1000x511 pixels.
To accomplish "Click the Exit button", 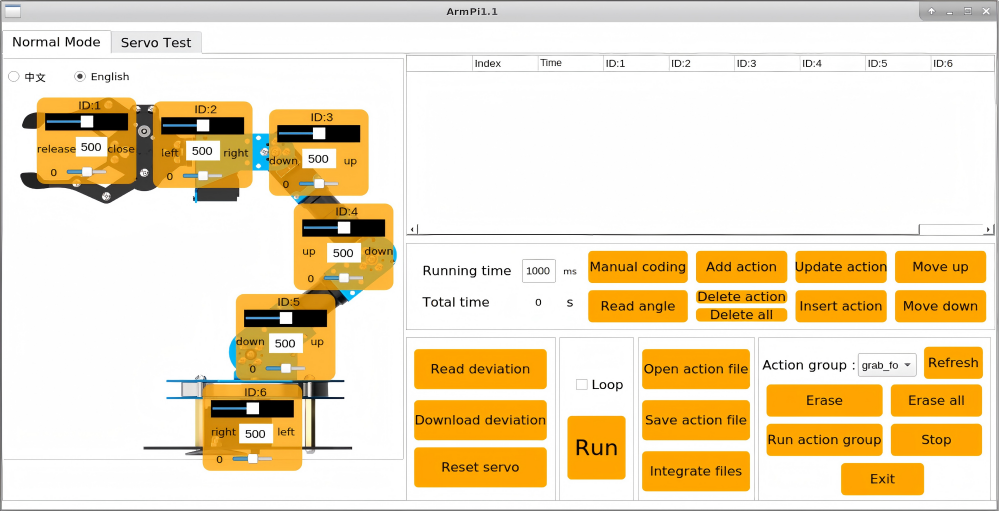I will (x=883, y=479).
